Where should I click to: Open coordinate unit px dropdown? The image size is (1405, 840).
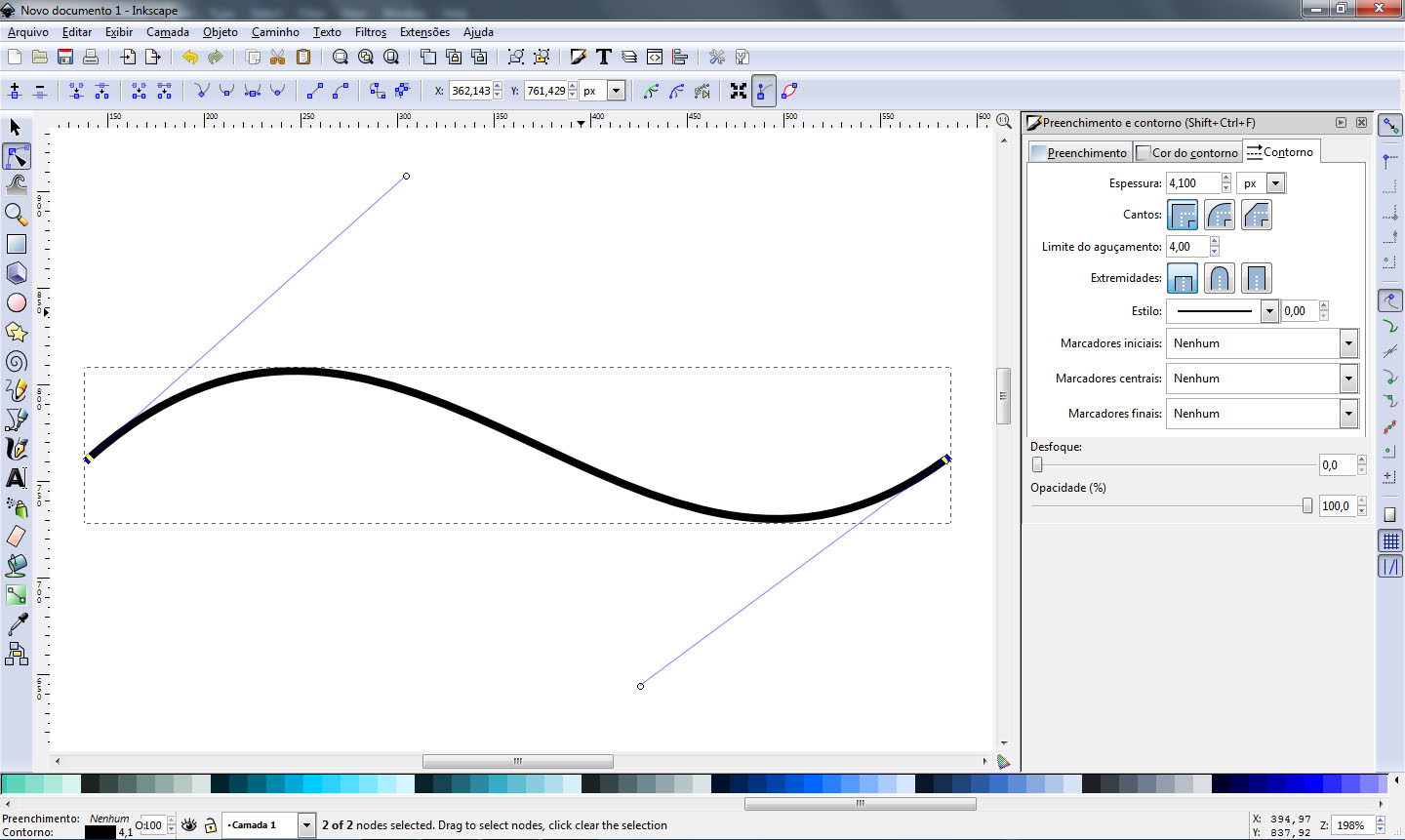point(616,91)
